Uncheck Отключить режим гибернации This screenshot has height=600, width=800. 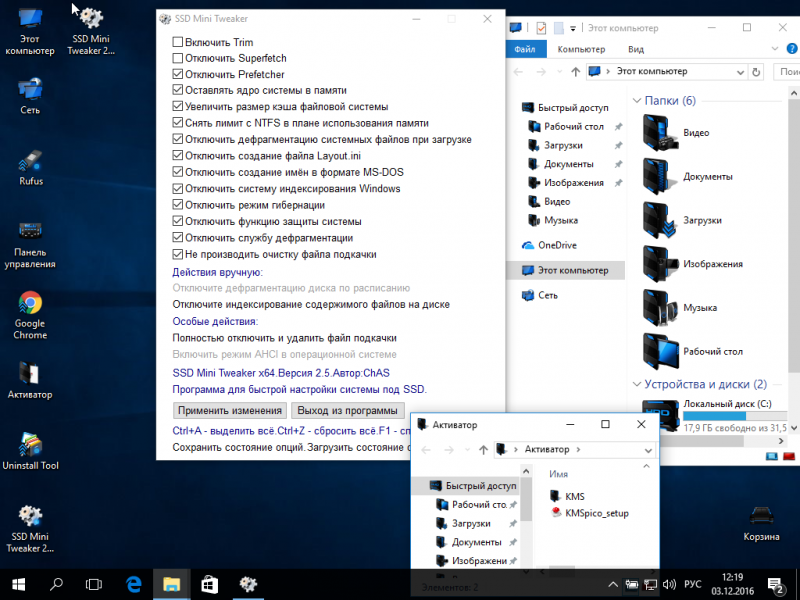pyautogui.click(x=178, y=205)
